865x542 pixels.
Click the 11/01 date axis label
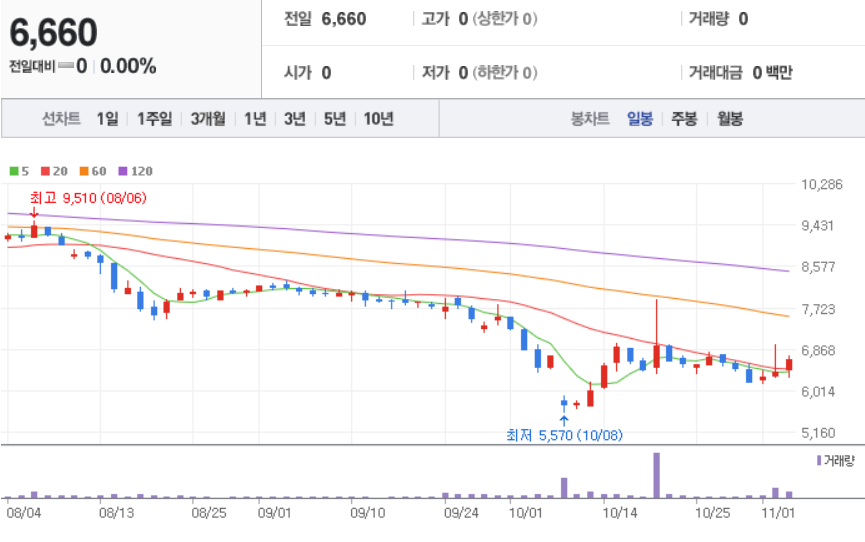tap(778, 513)
